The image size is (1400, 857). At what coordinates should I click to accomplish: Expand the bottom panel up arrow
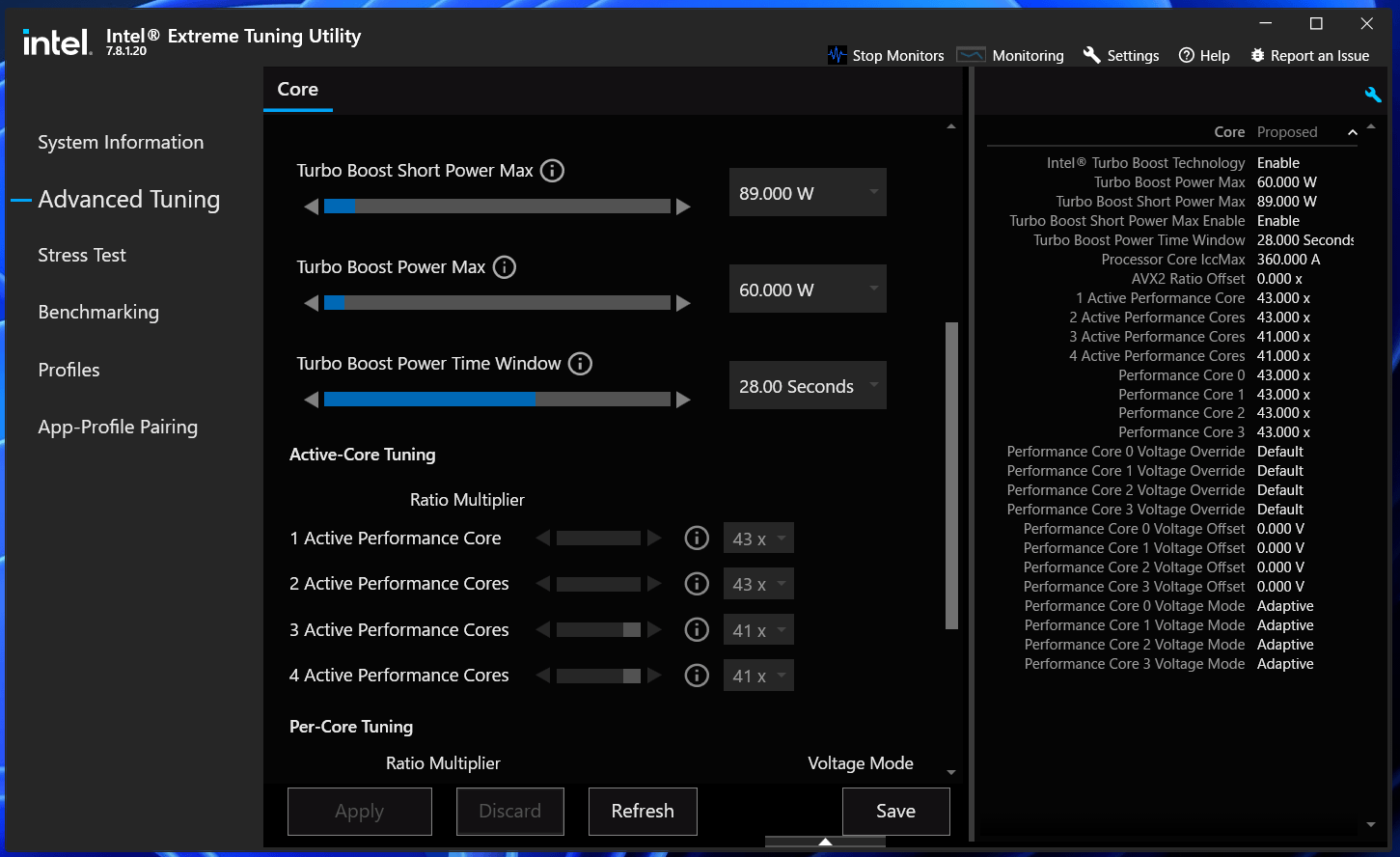click(825, 842)
